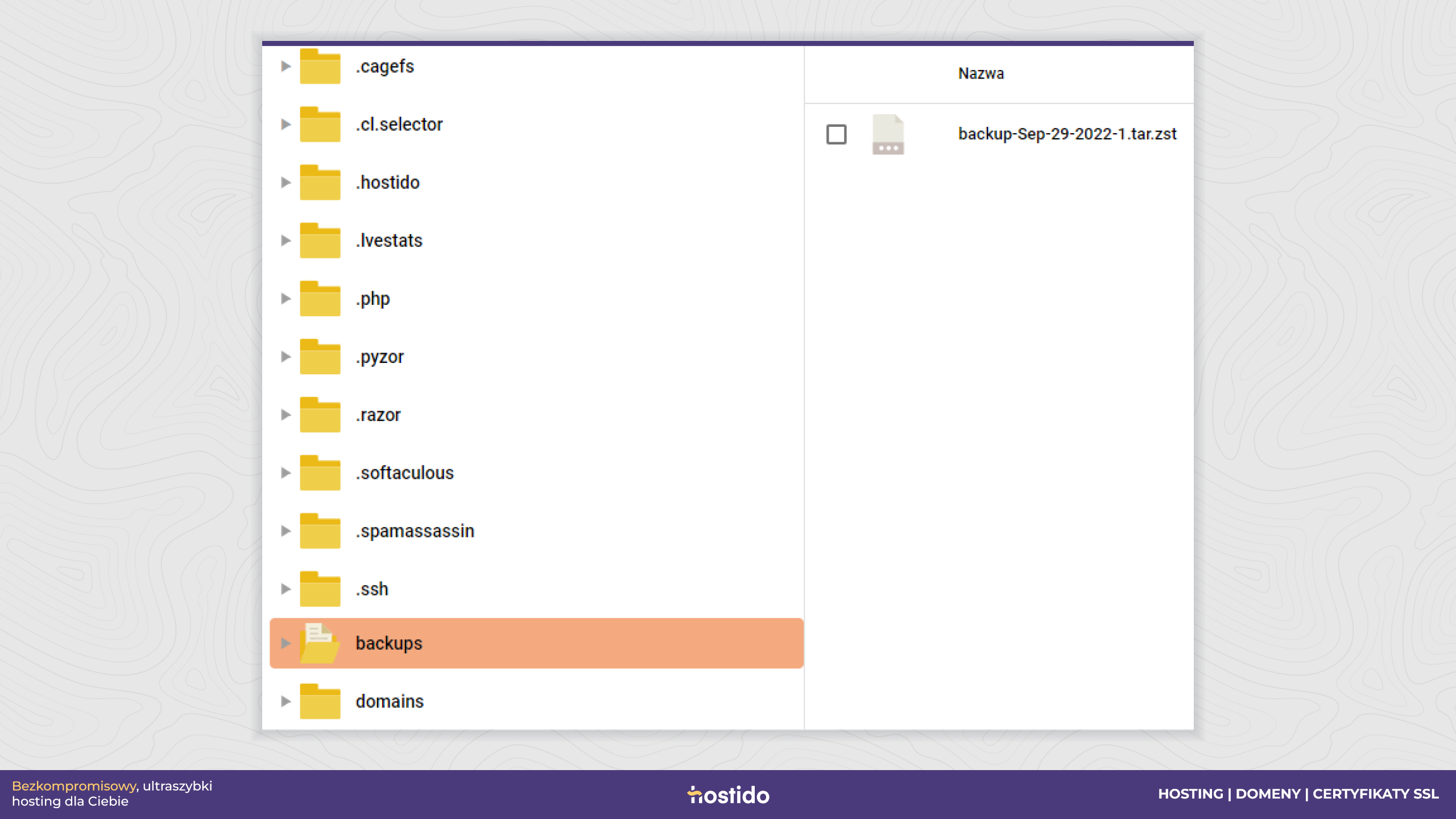1456x819 pixels.
Task: Sort by the Nazwa column header
Action: [981, 74]
